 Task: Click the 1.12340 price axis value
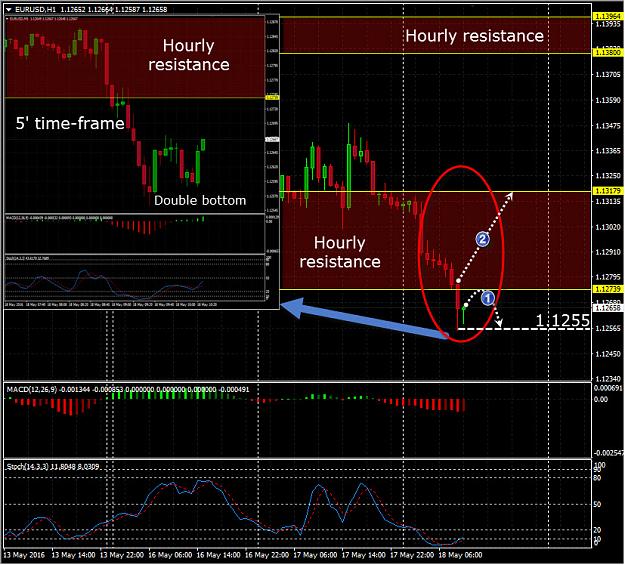tap(608, 378)
